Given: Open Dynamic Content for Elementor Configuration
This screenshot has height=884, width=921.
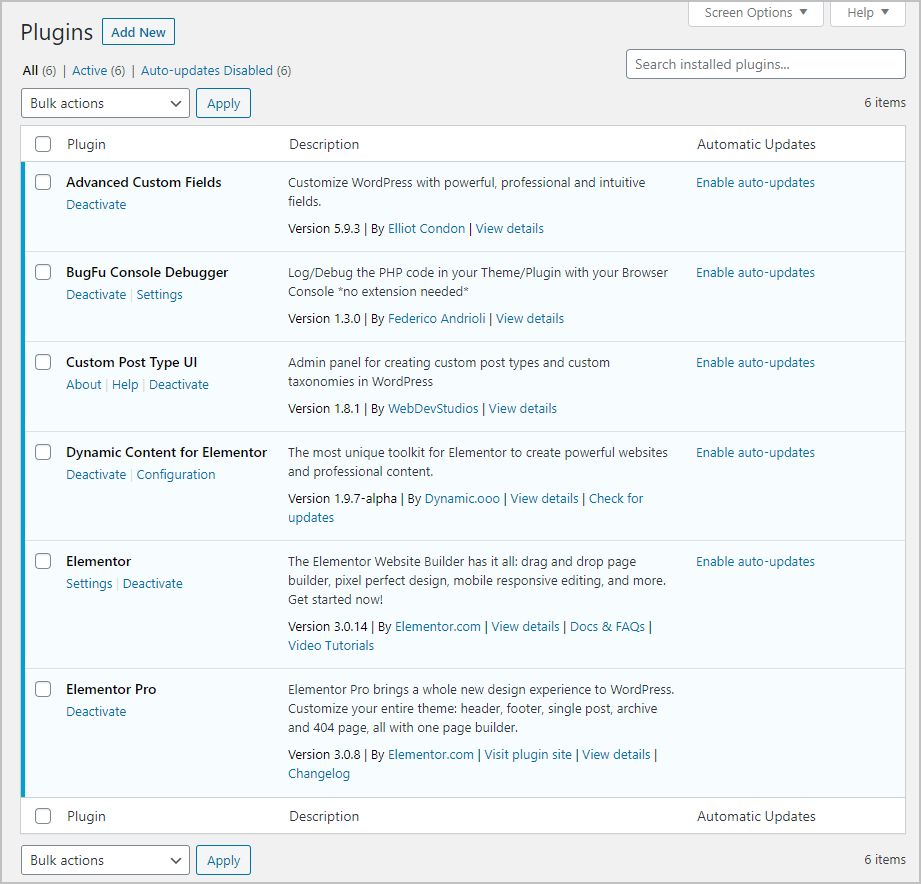Looking at the screenshot, I should pyautogui.click(x=176, y=474).
